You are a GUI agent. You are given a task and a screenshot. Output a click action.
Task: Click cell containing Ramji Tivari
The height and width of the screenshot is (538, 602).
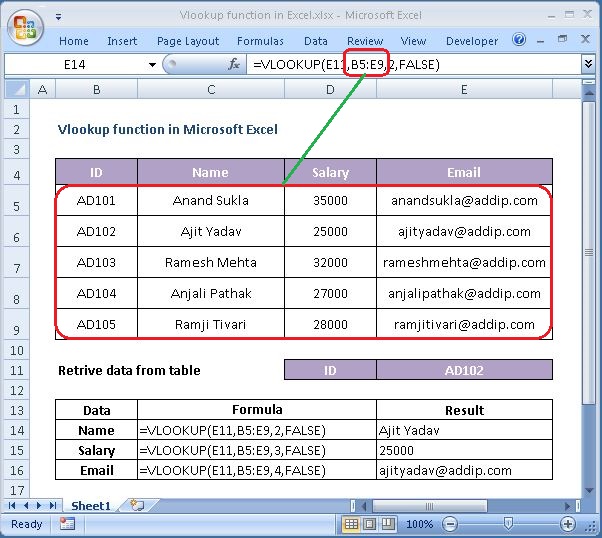click(x=211, y=324)
